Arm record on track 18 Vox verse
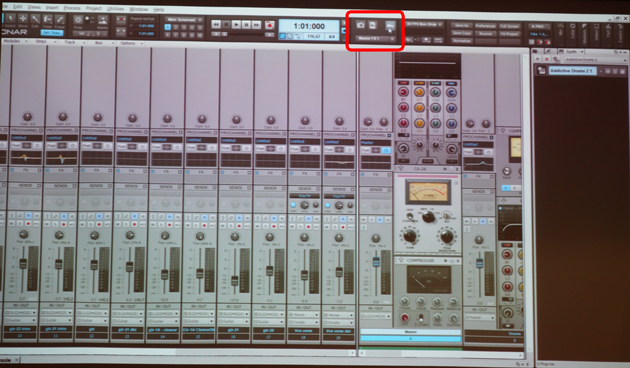630x368 pixels. pyautogui.click(x=310, y=227)
